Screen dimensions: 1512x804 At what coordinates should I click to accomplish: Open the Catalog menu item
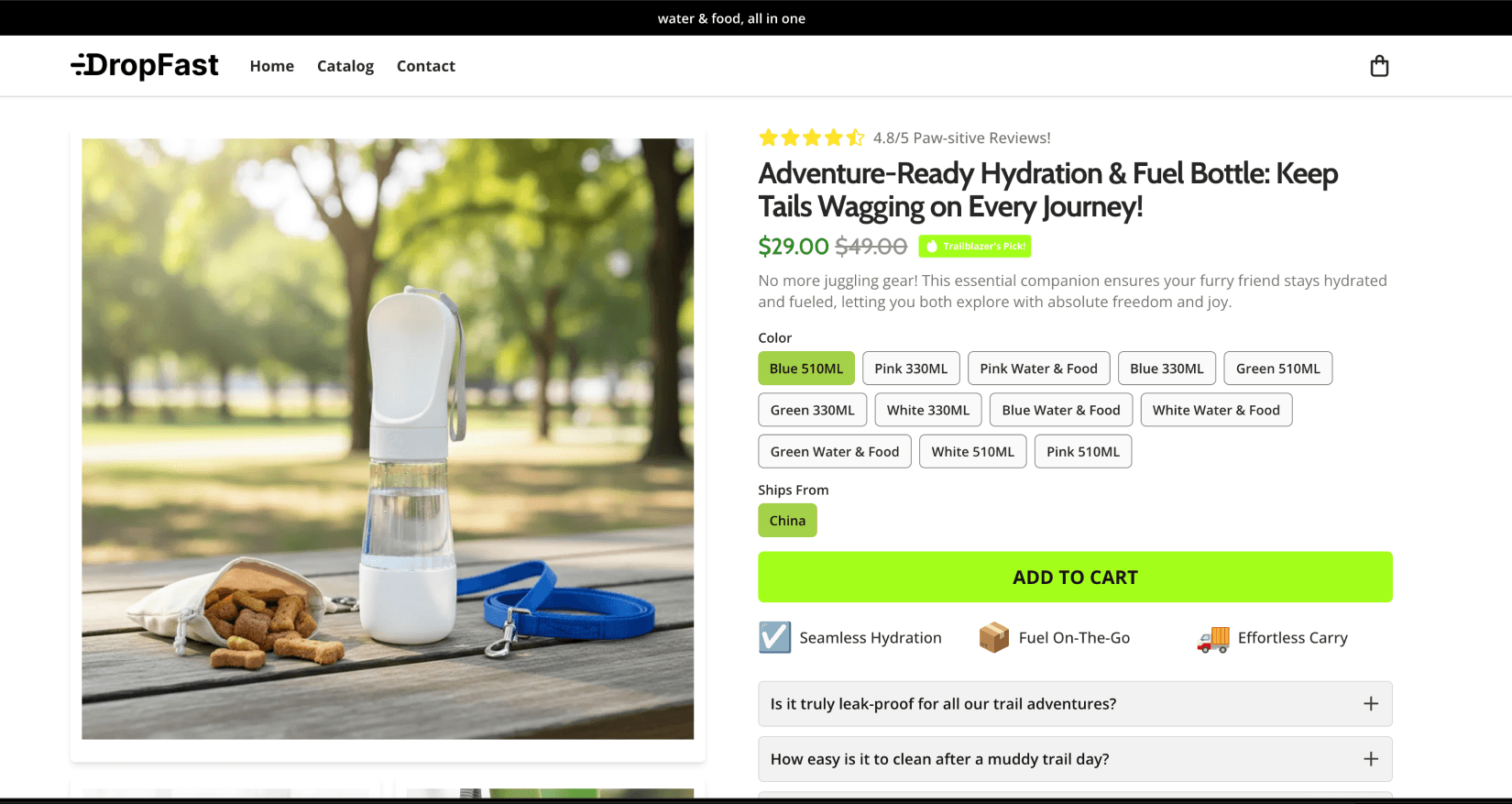345,65
